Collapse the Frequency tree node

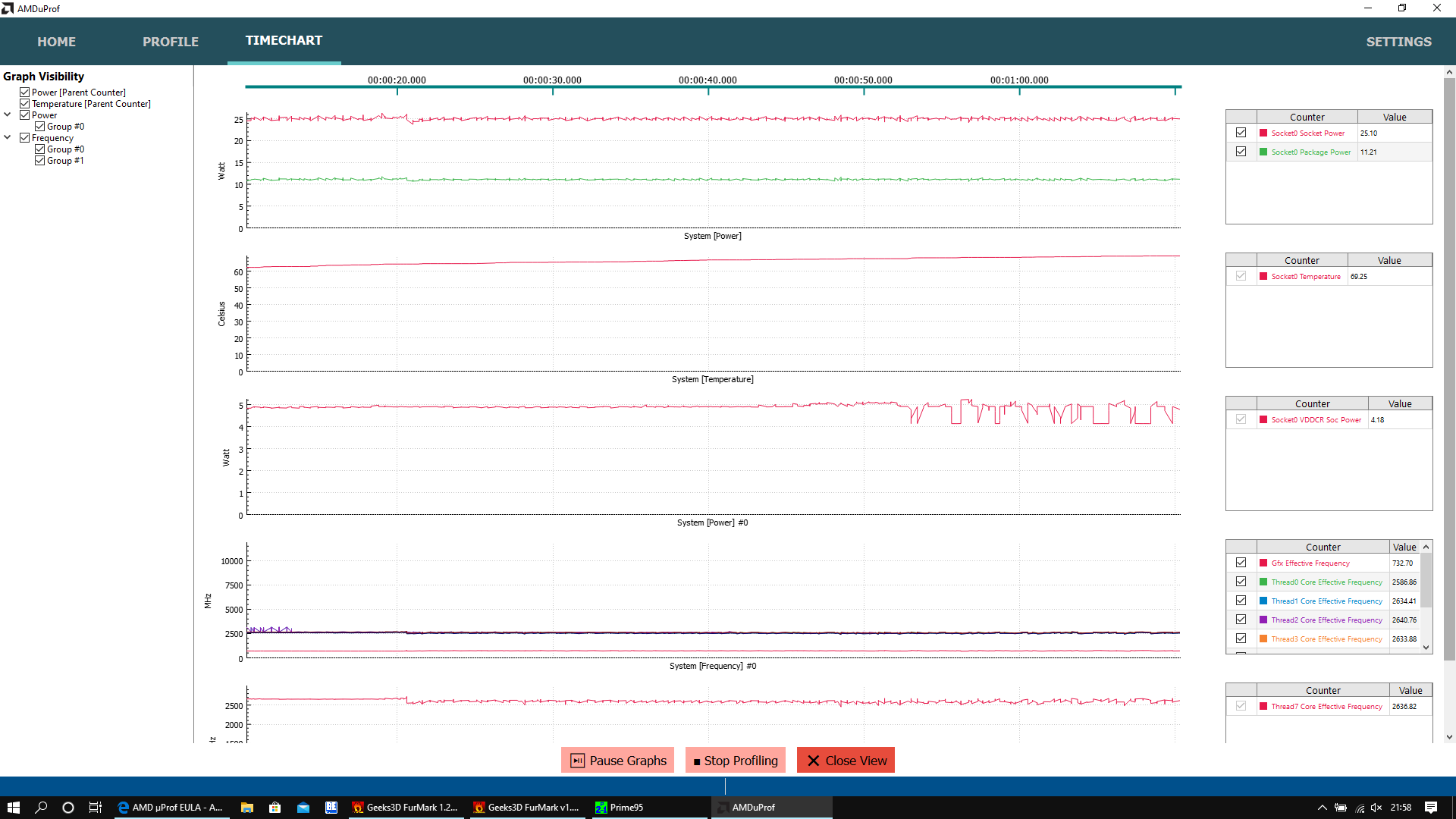[8, 138]
